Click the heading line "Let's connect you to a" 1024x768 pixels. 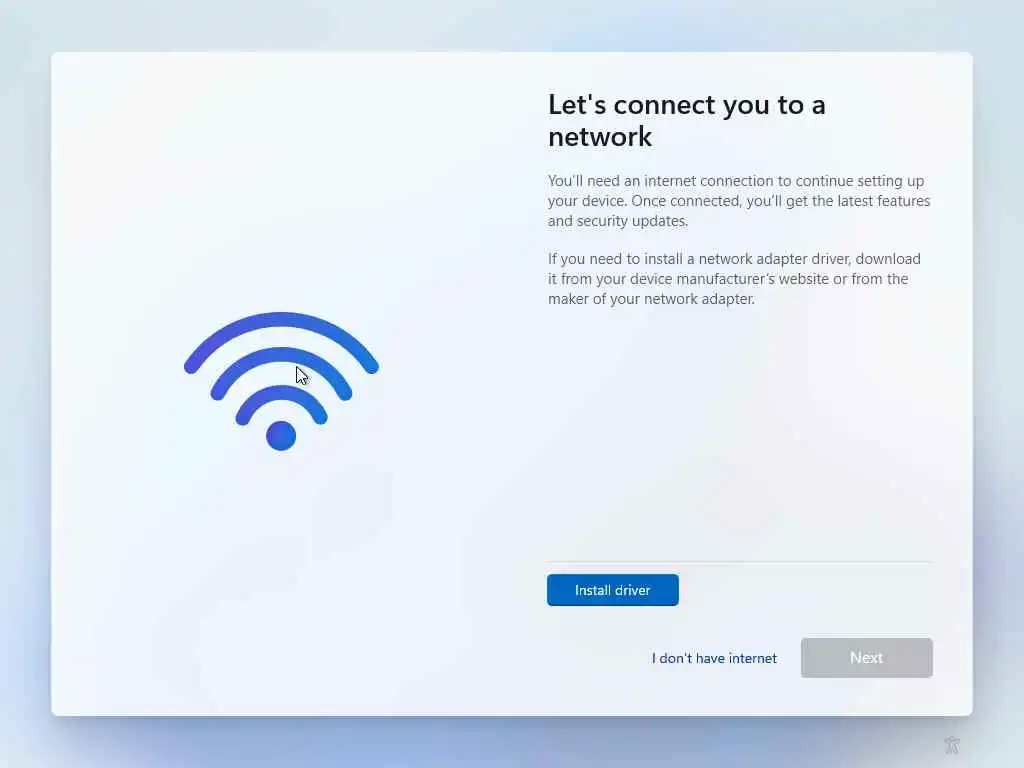tap(686, 105)
